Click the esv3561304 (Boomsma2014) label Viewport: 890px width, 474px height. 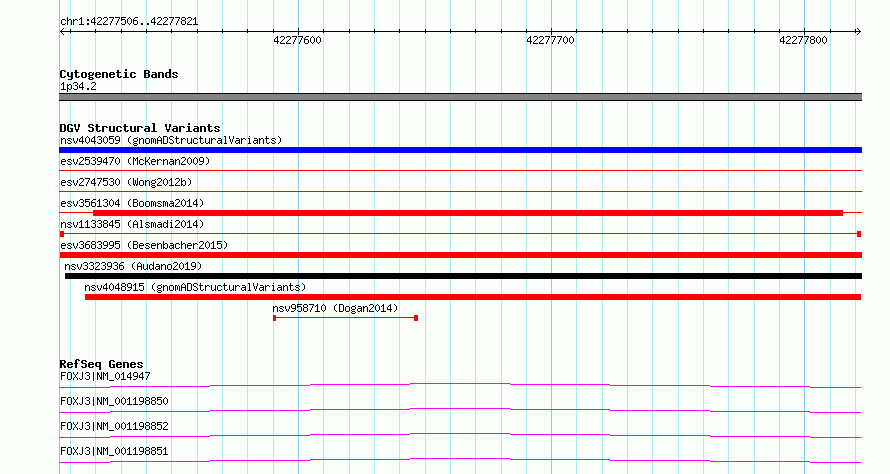coord(132,203)
